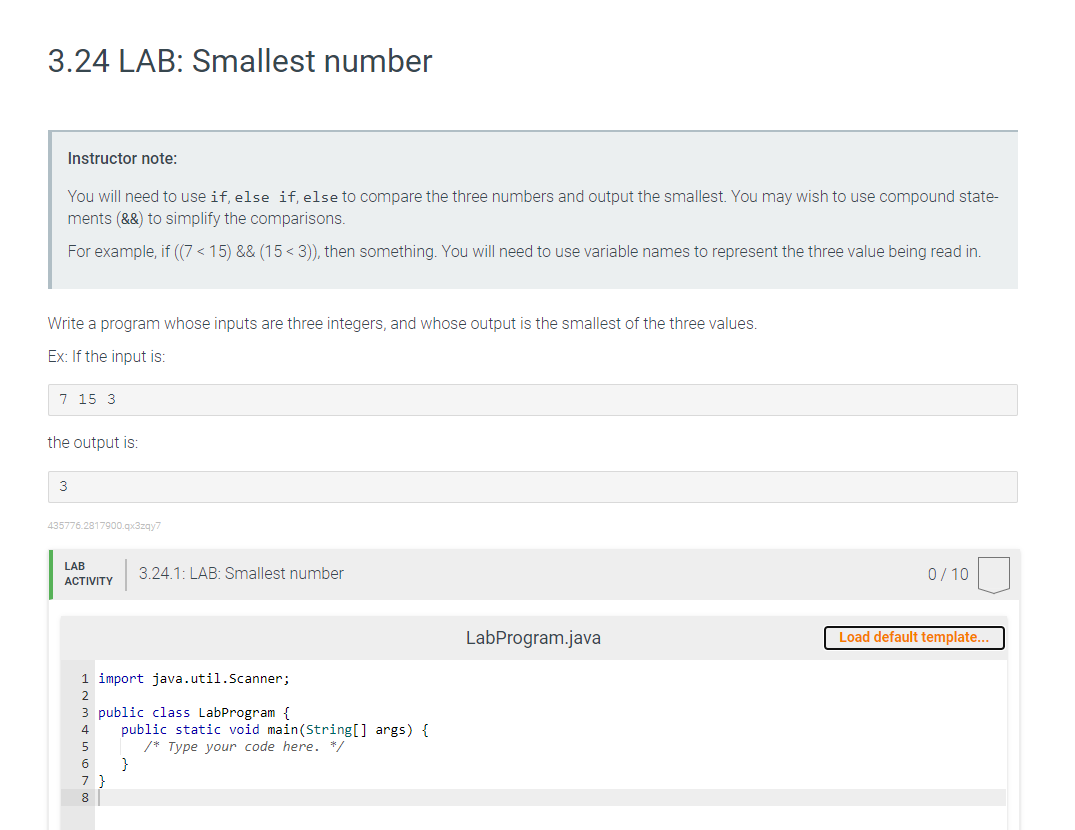
Task: Click the import java.util.Scanner statement
Action: [192, 678]
